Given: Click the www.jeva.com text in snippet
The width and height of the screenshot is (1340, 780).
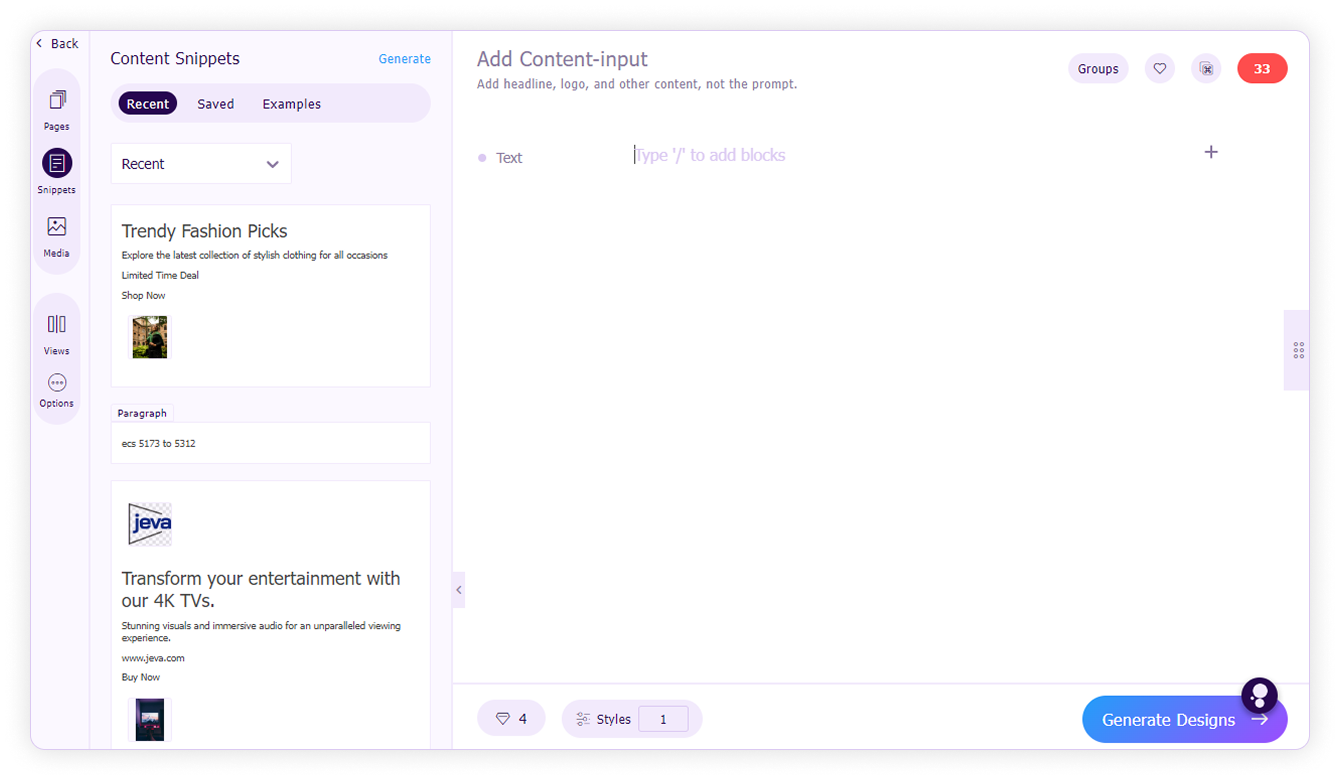Looking at the screenshot, I should point(153,658).
